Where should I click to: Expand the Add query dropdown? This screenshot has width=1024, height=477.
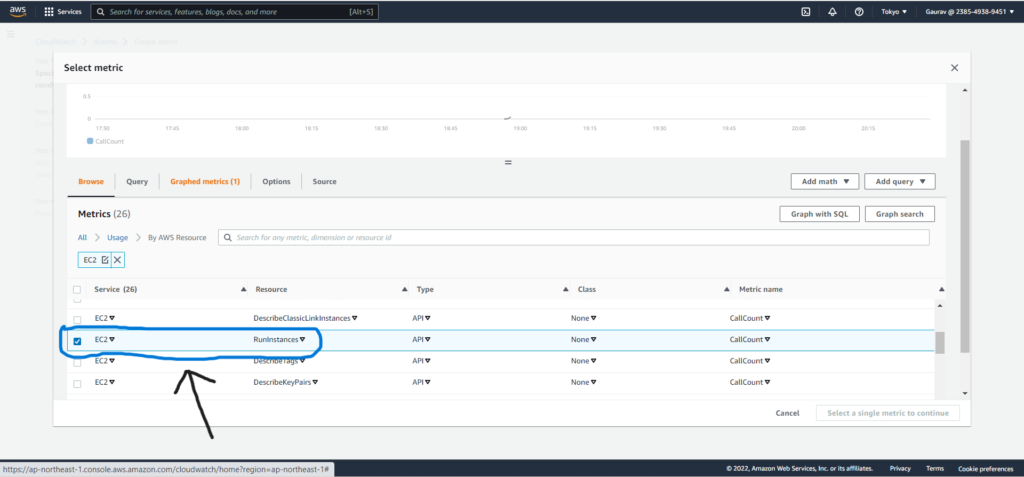(899, 182)
